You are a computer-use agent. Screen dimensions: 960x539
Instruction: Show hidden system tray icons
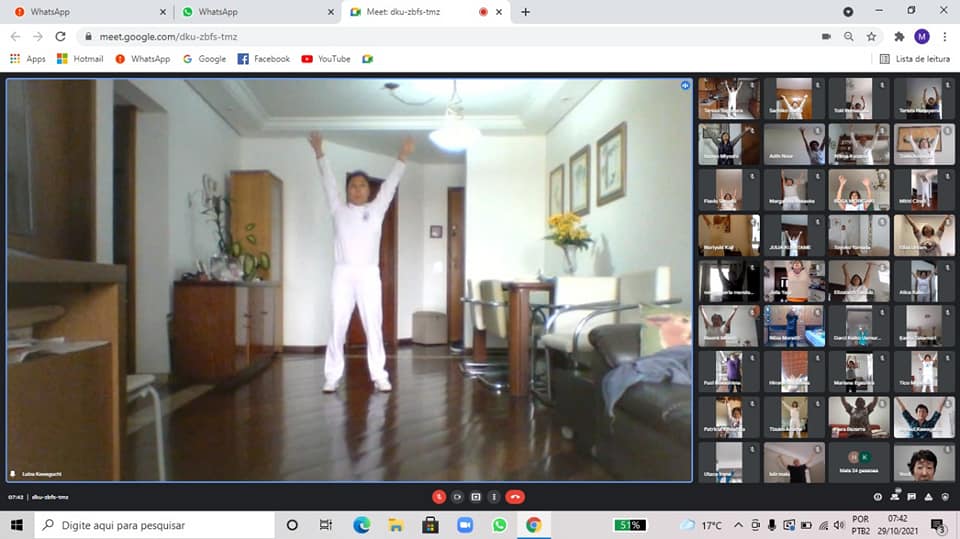click(738, 525)
